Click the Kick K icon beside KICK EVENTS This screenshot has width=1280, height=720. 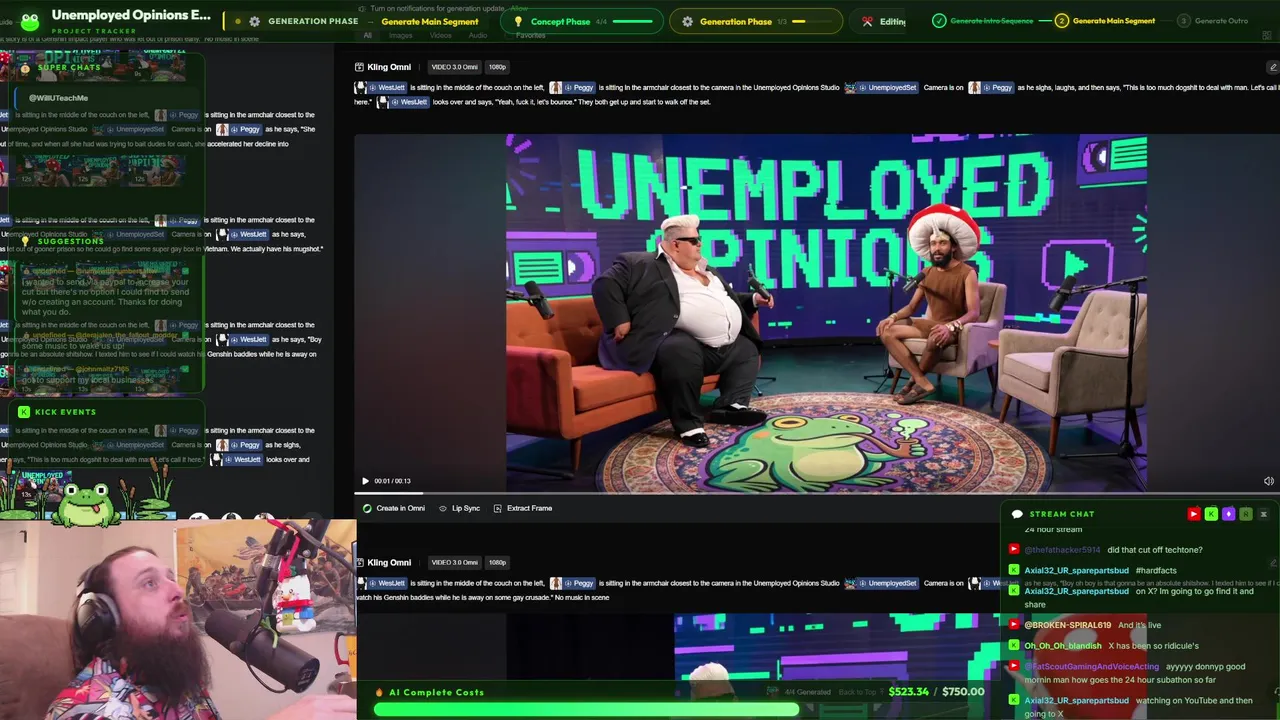(x=24, y=412)
